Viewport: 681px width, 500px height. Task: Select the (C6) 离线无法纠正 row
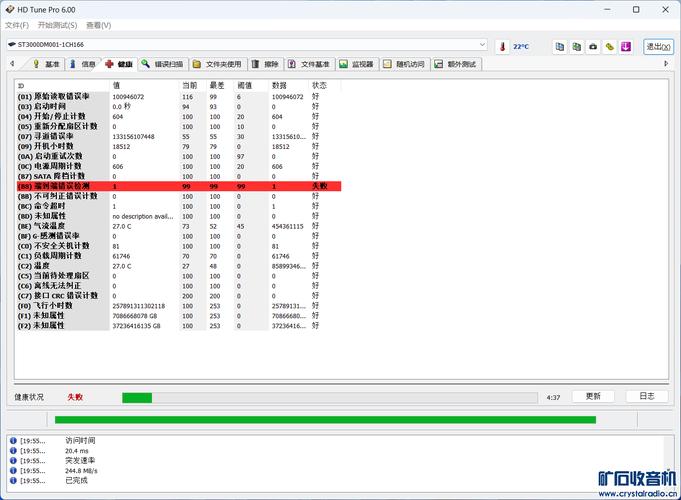[x=179, y=286]
